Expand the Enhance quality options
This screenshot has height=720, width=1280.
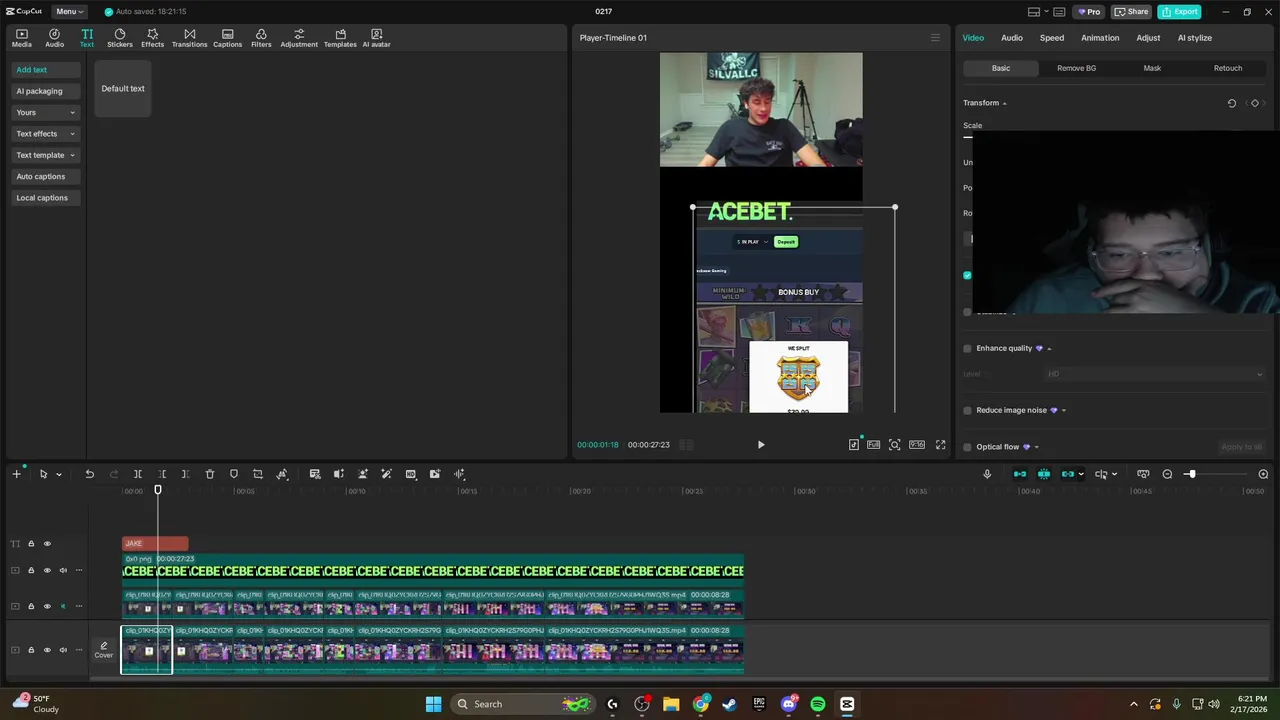[x=1049, y=348]
